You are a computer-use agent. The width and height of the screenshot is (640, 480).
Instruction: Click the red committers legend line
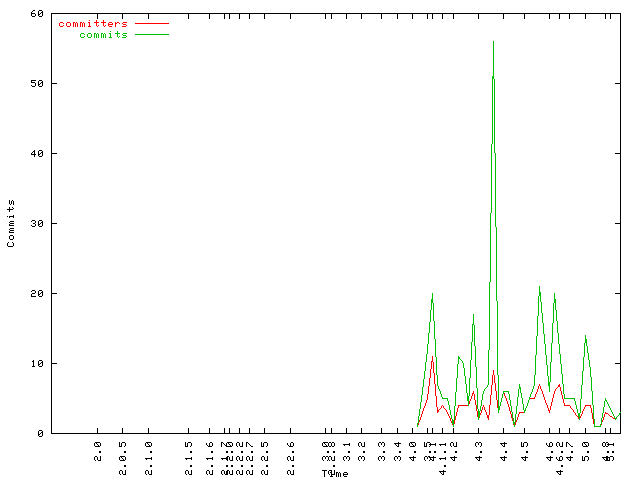point(151,23)
